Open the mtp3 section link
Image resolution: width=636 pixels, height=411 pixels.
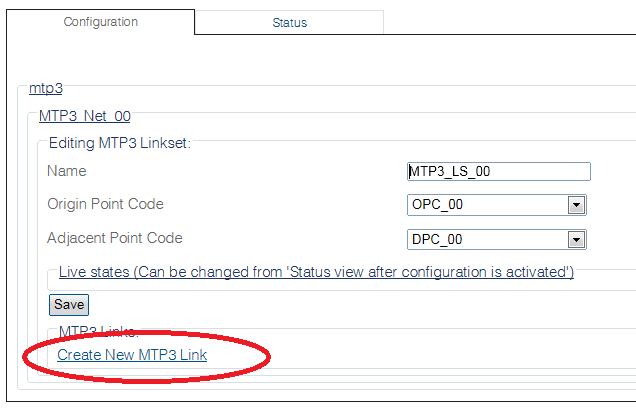click(46, 88)
